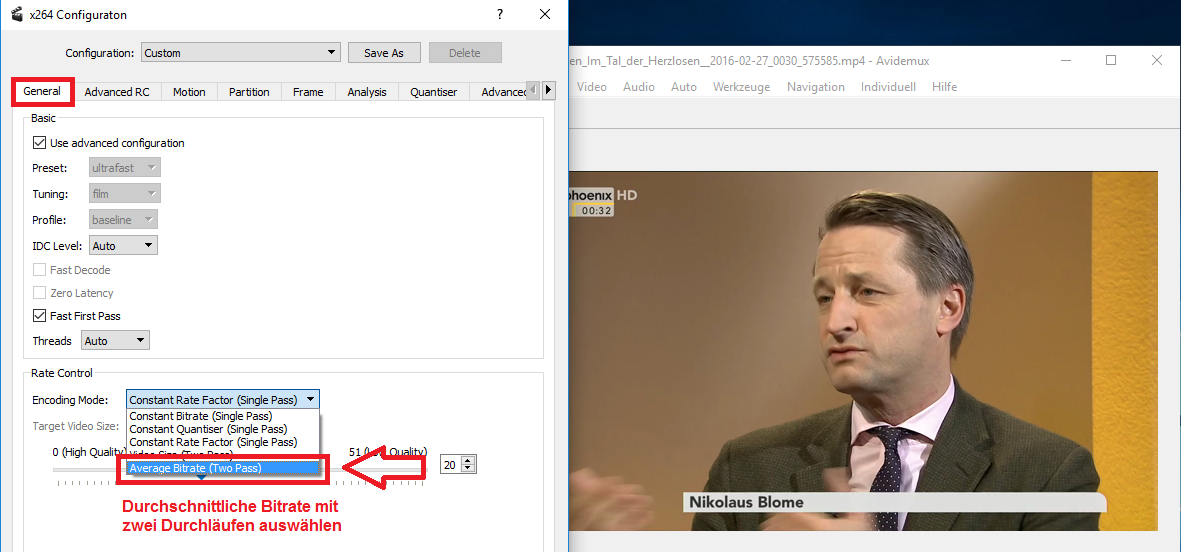Open the Werkzeuge menu in Avidemux
Screen dimensions: 1181x552
(x=741, y=87)
